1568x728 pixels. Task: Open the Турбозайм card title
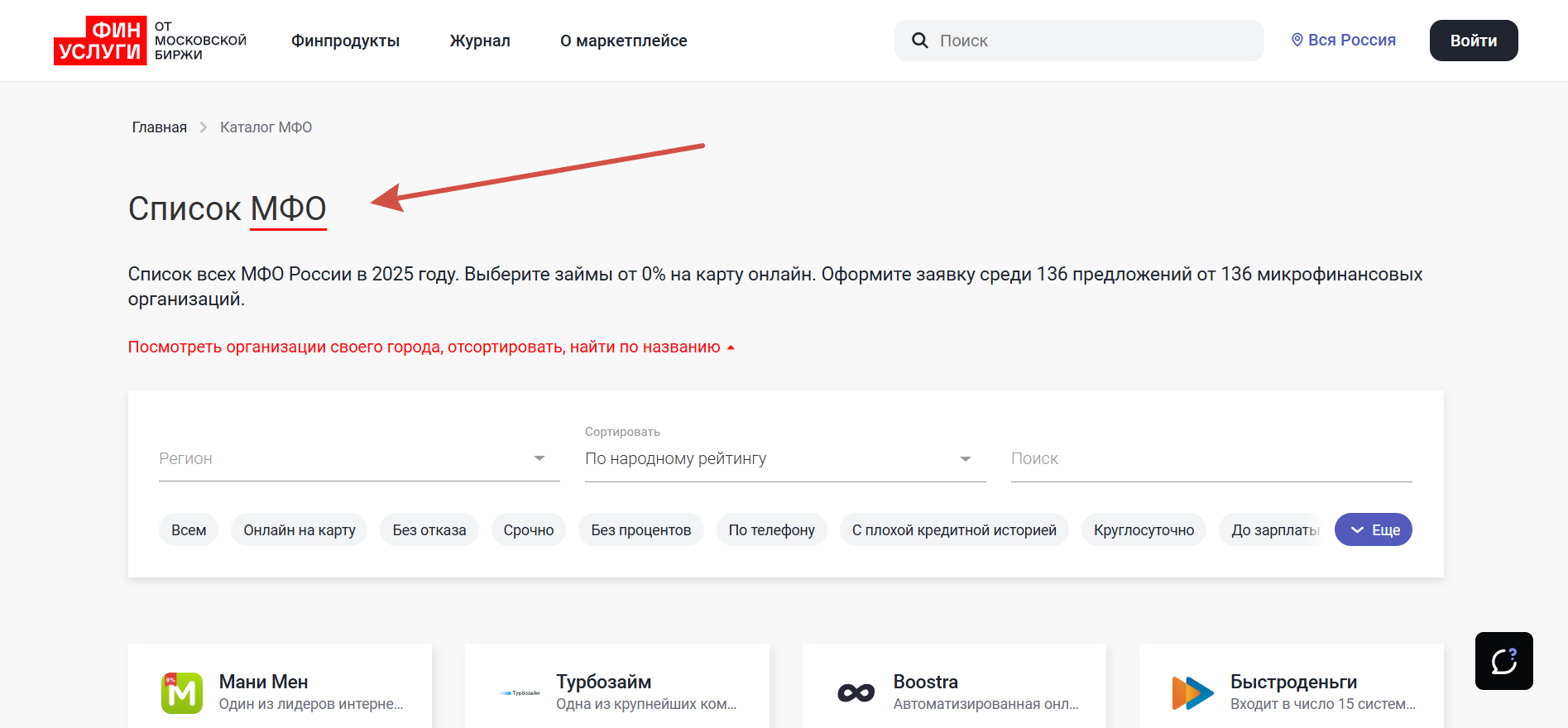pos(603,682)
